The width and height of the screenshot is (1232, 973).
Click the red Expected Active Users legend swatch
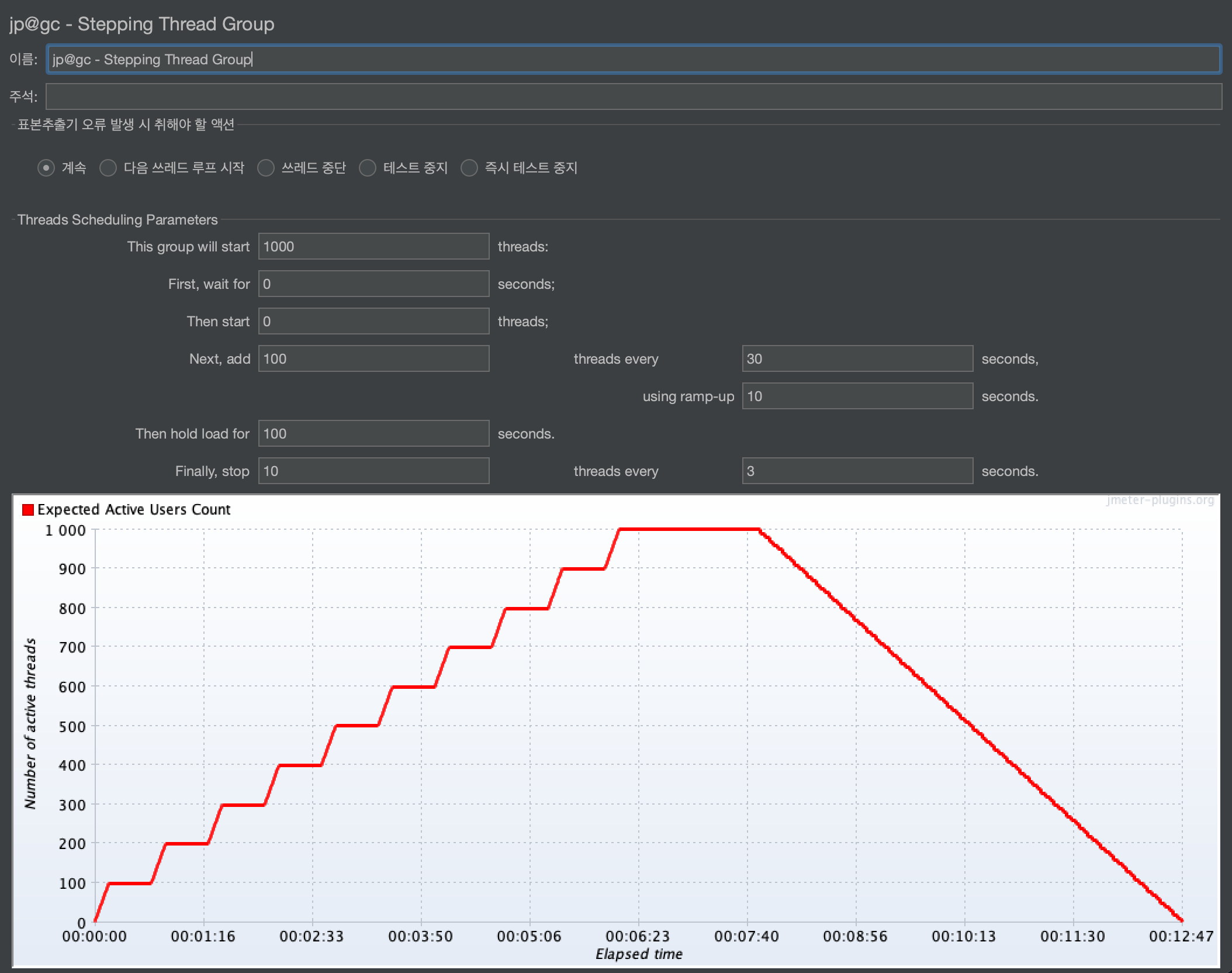pyautogui.click(x=27, y=510)
